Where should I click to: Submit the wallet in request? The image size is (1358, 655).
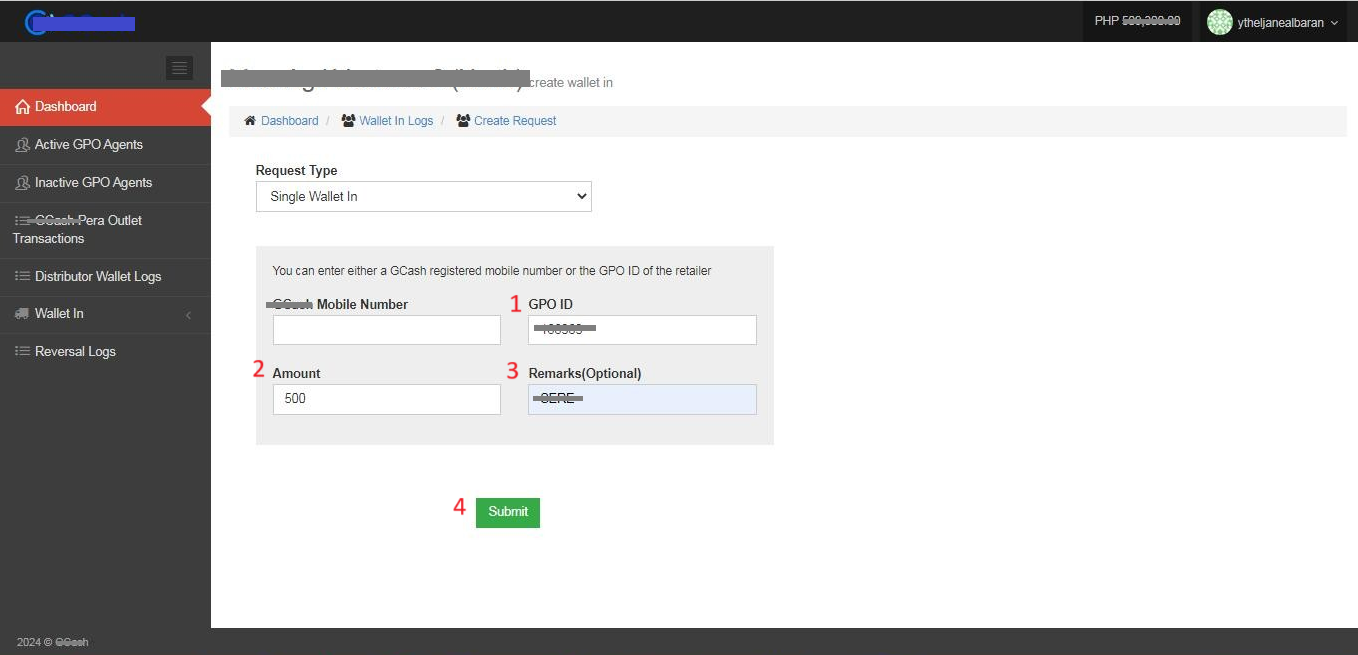508,512
